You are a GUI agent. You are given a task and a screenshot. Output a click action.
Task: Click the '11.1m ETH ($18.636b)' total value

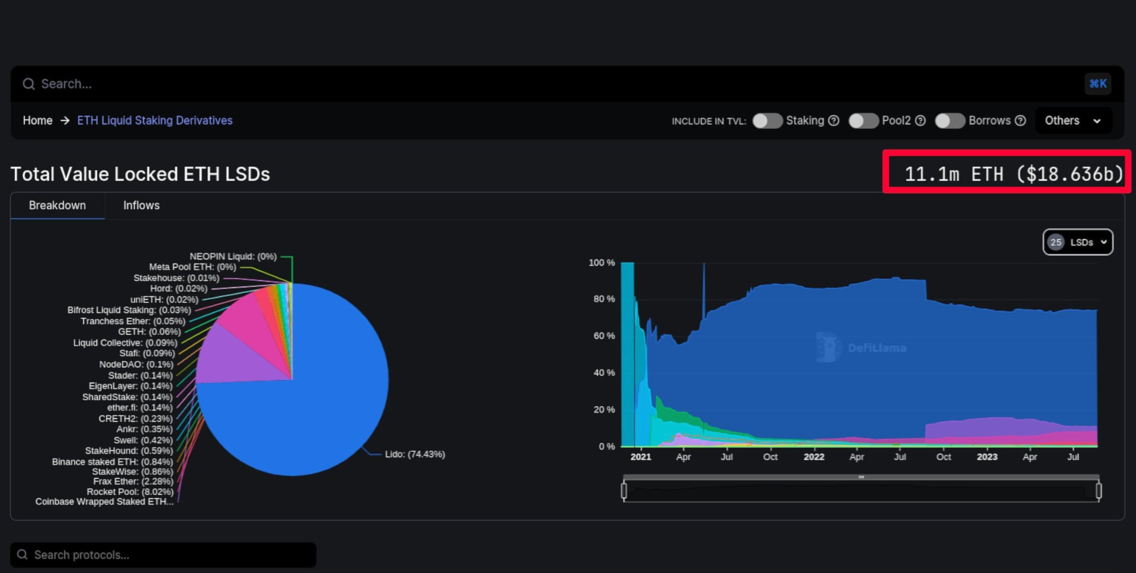point(1014,174)
